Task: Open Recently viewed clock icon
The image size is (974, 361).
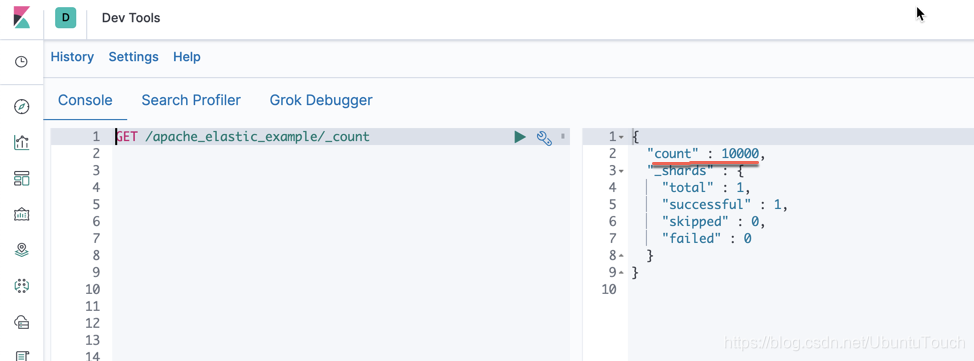Action: click(x=21, y=62)
